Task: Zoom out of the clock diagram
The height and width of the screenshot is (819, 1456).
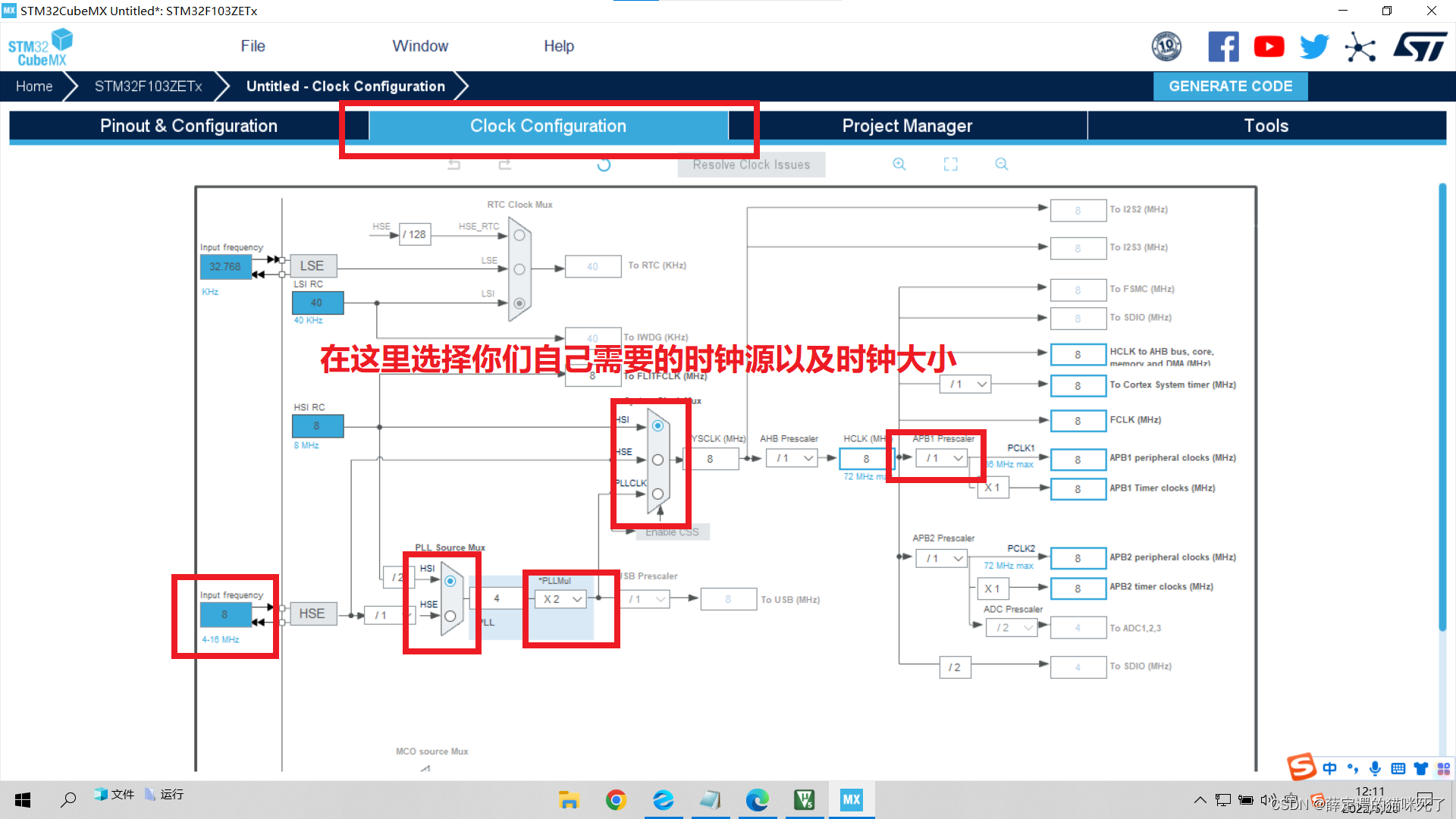Action: click(1001, 164)
